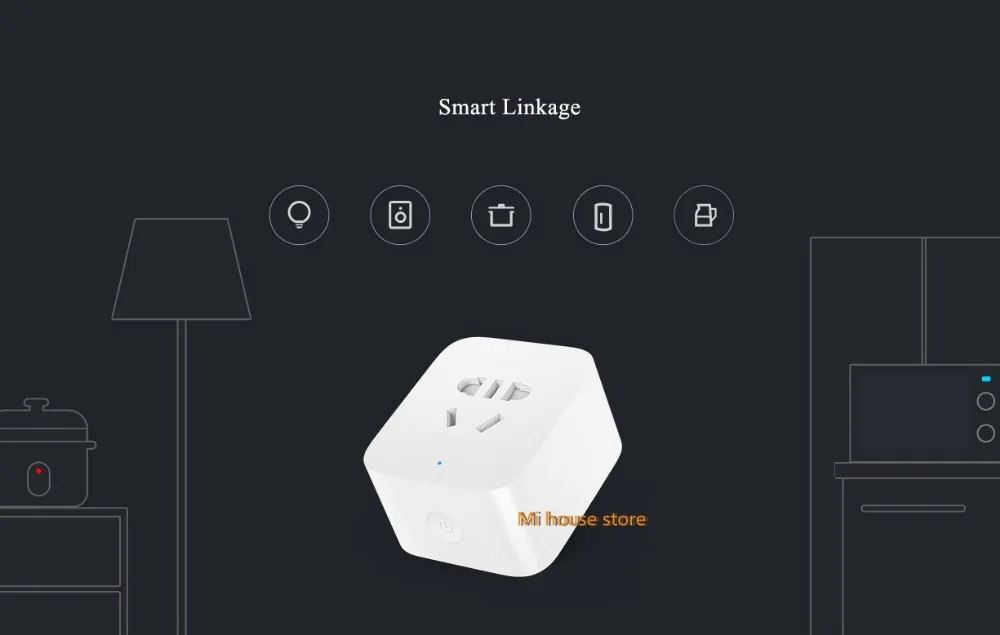
Task: Click the light bulb icon
Action: click(299, 215)
